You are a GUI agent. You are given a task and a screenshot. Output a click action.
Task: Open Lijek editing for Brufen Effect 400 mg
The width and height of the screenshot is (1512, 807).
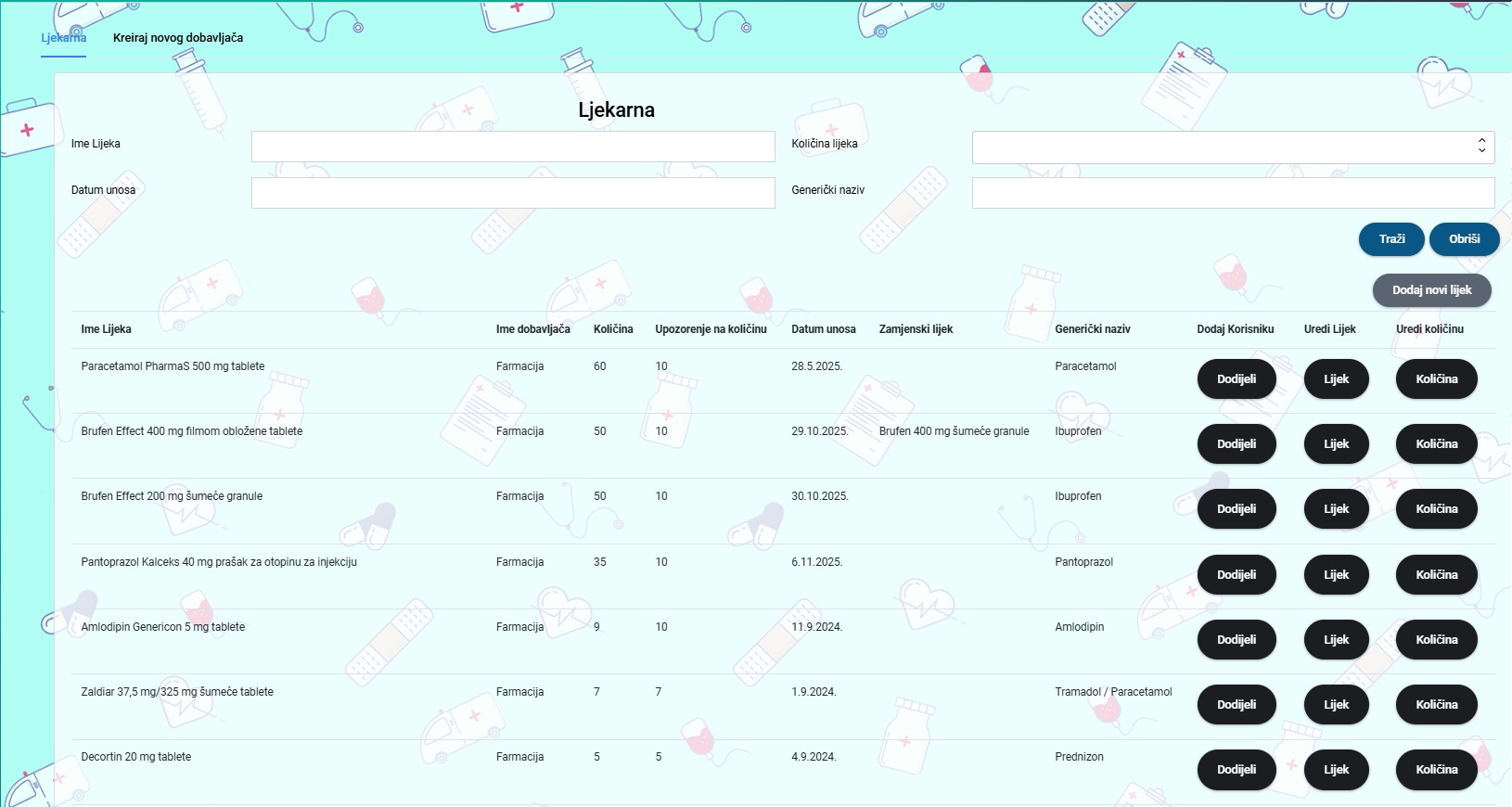tap(1336, 444)
